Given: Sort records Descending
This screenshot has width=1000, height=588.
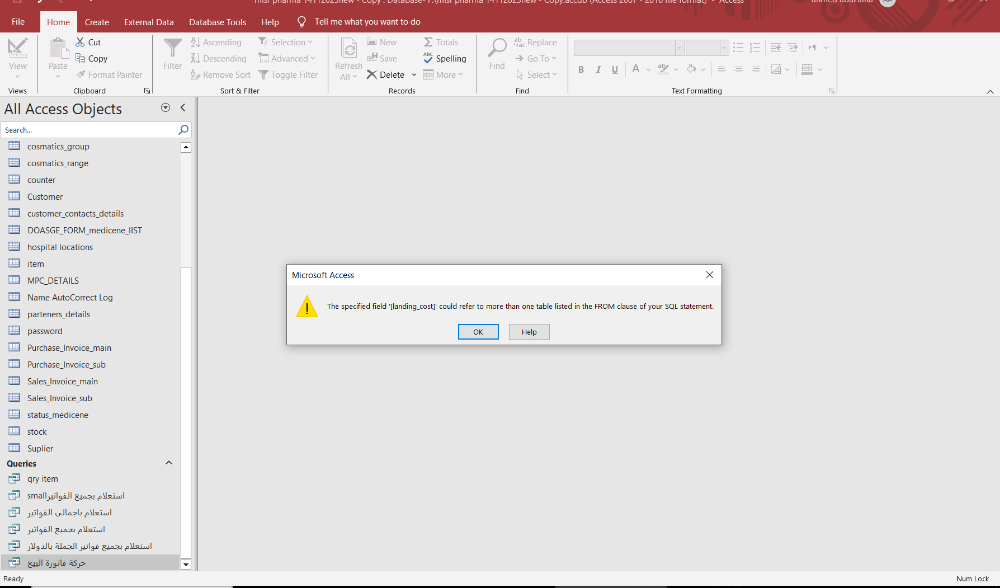Looking at the screenshot, I should tap(218, 58).
